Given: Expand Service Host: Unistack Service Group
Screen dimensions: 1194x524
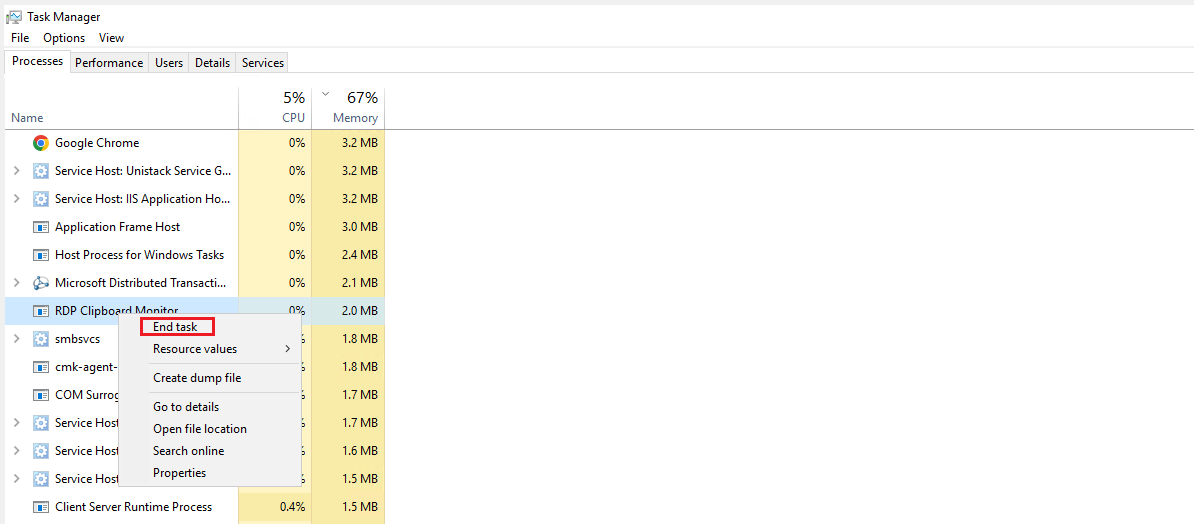Looking at the screenshot, I should click(x=16, y=171).
